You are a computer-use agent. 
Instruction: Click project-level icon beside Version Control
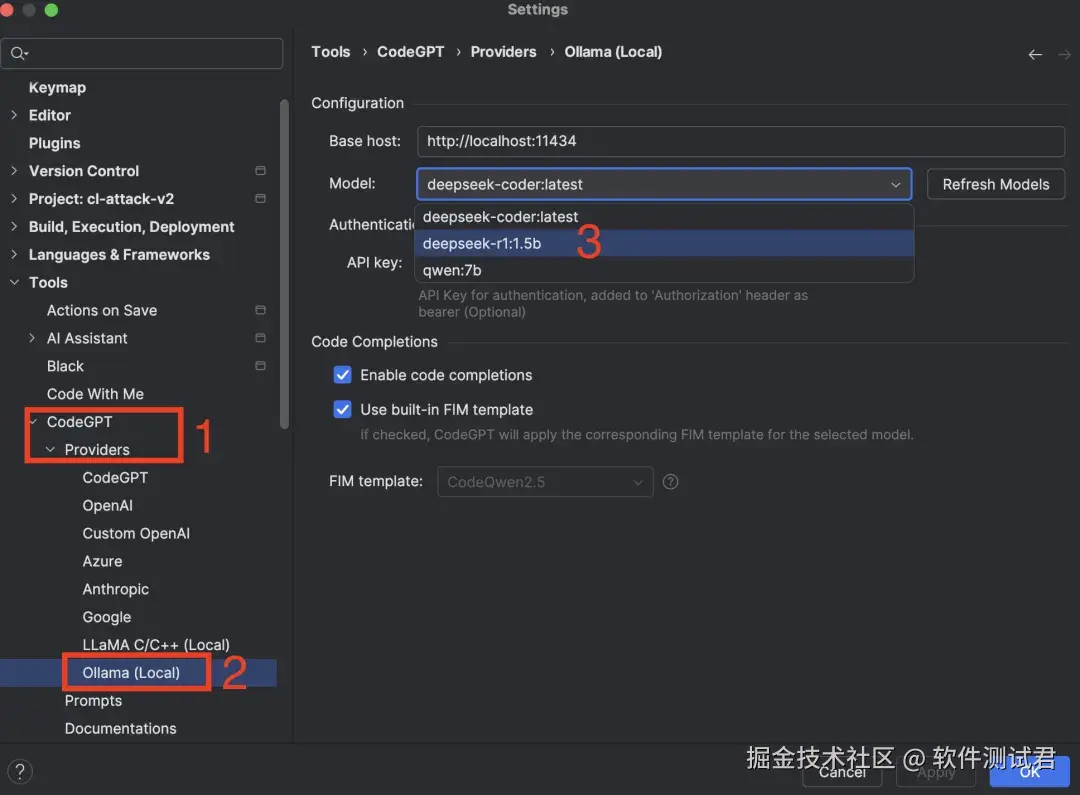click(260, 170)
